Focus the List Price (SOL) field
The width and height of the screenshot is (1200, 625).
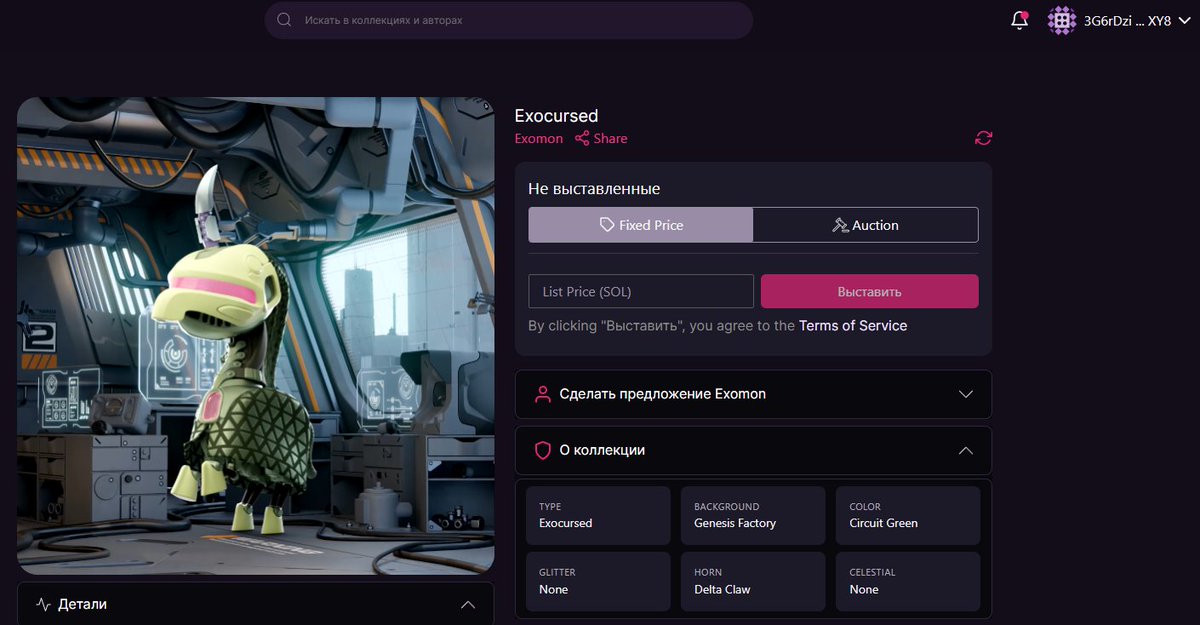click(641, 292)
